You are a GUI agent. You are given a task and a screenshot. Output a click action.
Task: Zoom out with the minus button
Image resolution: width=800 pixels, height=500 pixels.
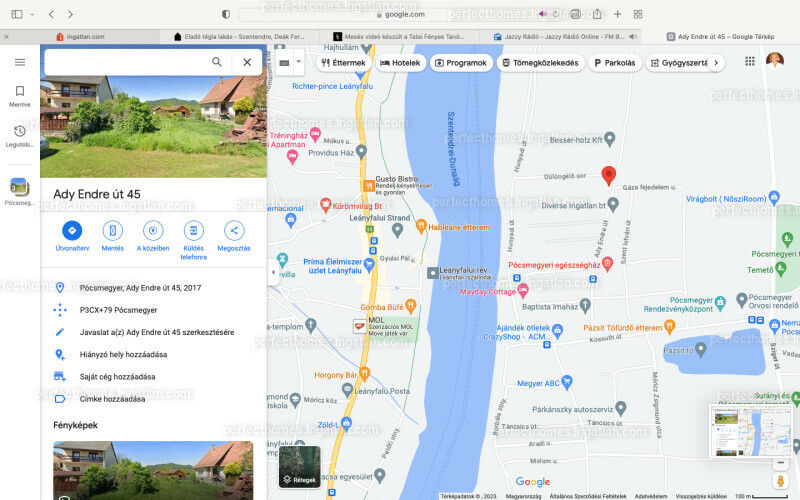point(780,463)
